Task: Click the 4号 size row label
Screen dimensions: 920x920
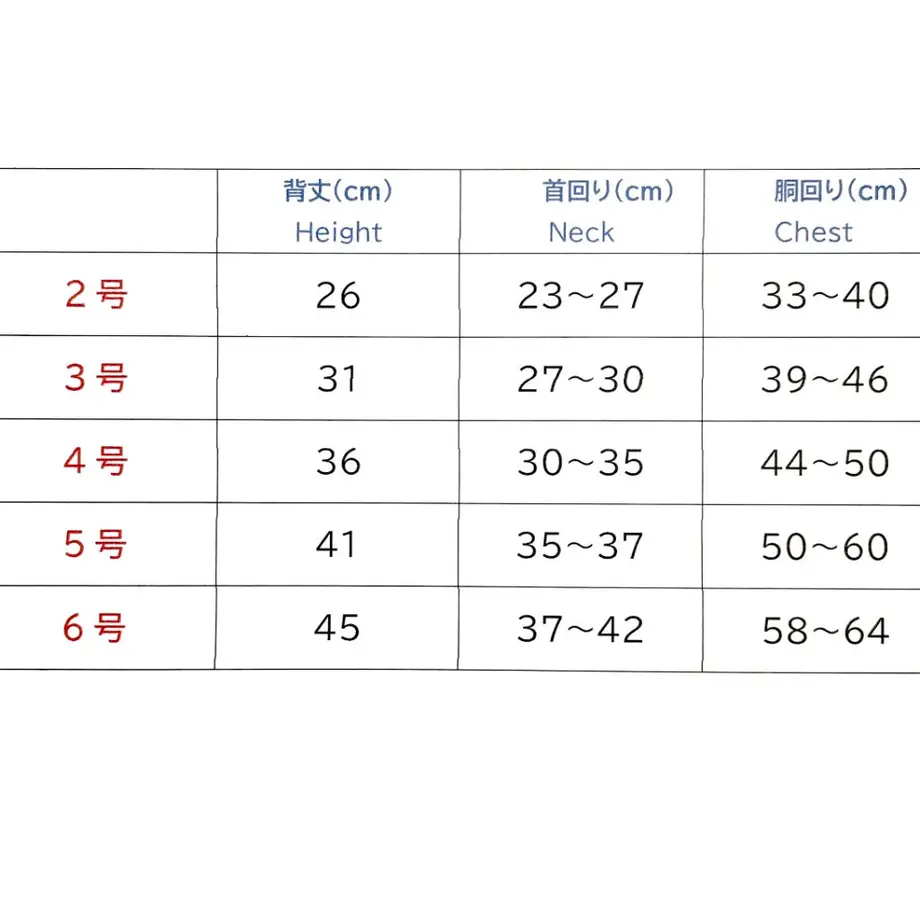Action: (96, 461)
